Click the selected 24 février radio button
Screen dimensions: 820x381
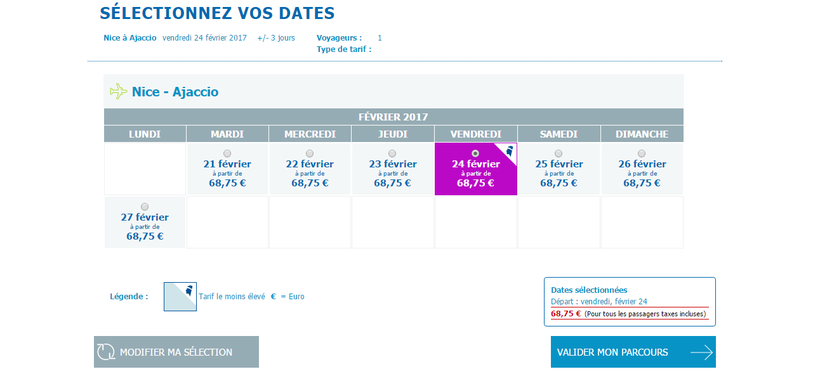click(x=475, y=154)
